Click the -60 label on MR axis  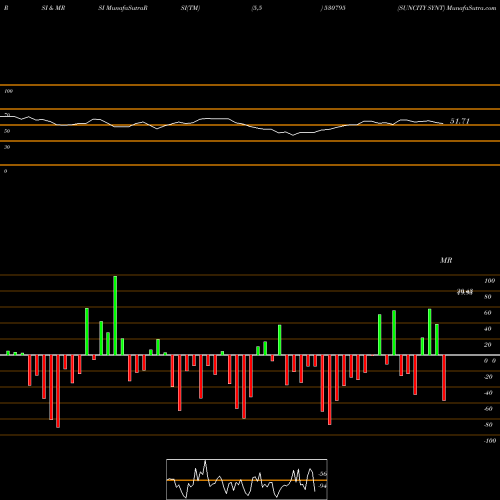coord(488,409)
